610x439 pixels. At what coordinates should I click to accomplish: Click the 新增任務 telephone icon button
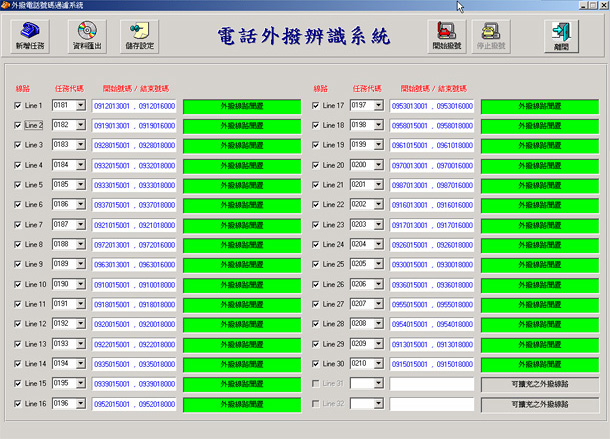(x=30, y=37)
